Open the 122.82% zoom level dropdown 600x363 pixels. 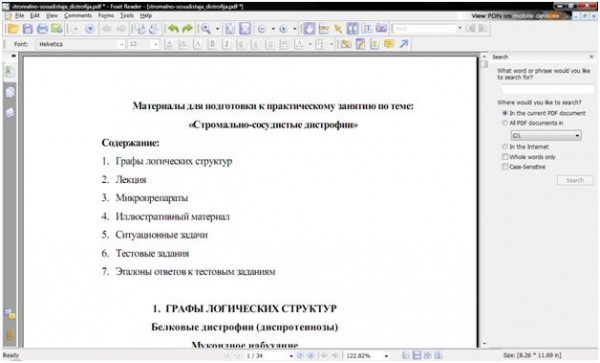386,356
